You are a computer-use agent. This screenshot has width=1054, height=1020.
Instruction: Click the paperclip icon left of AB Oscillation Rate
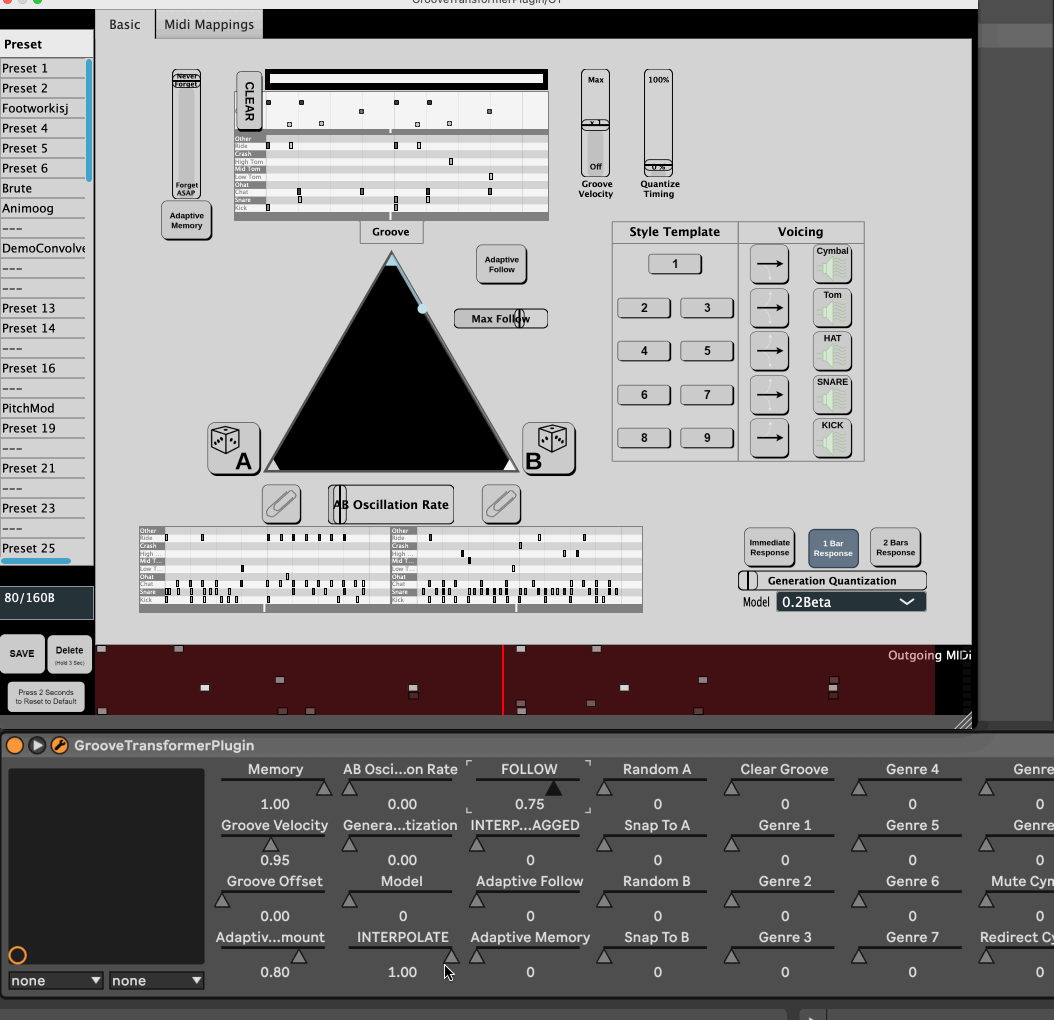(281, 504)
